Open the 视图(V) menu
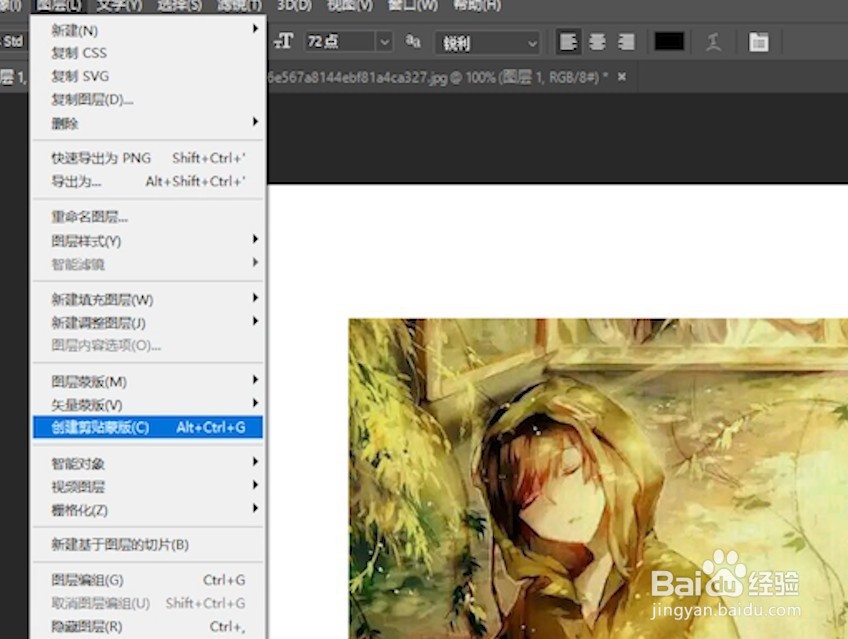The width and height of the screenshot is (848, 639). 350,5
